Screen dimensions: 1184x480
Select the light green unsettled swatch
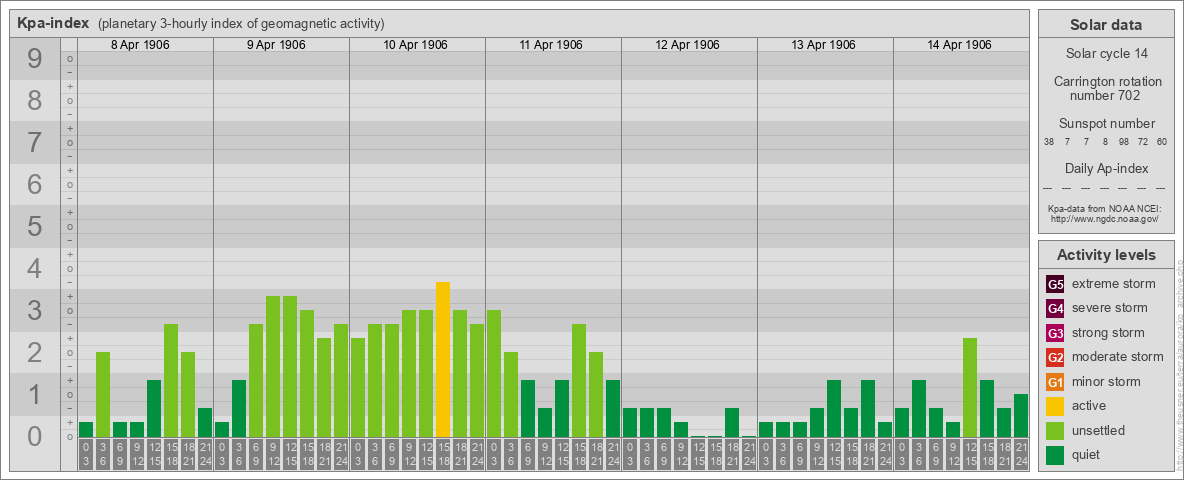(x=1055, y=430)
